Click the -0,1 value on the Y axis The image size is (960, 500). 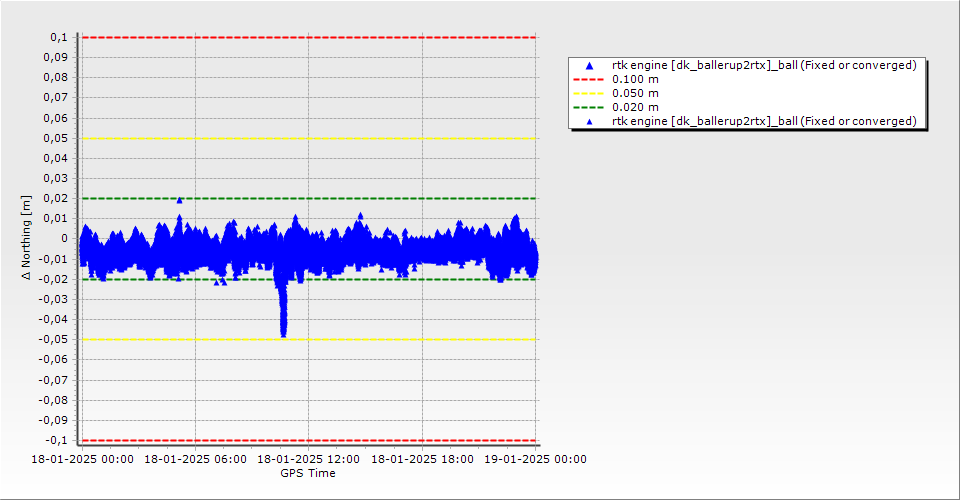tap(56, 440)
